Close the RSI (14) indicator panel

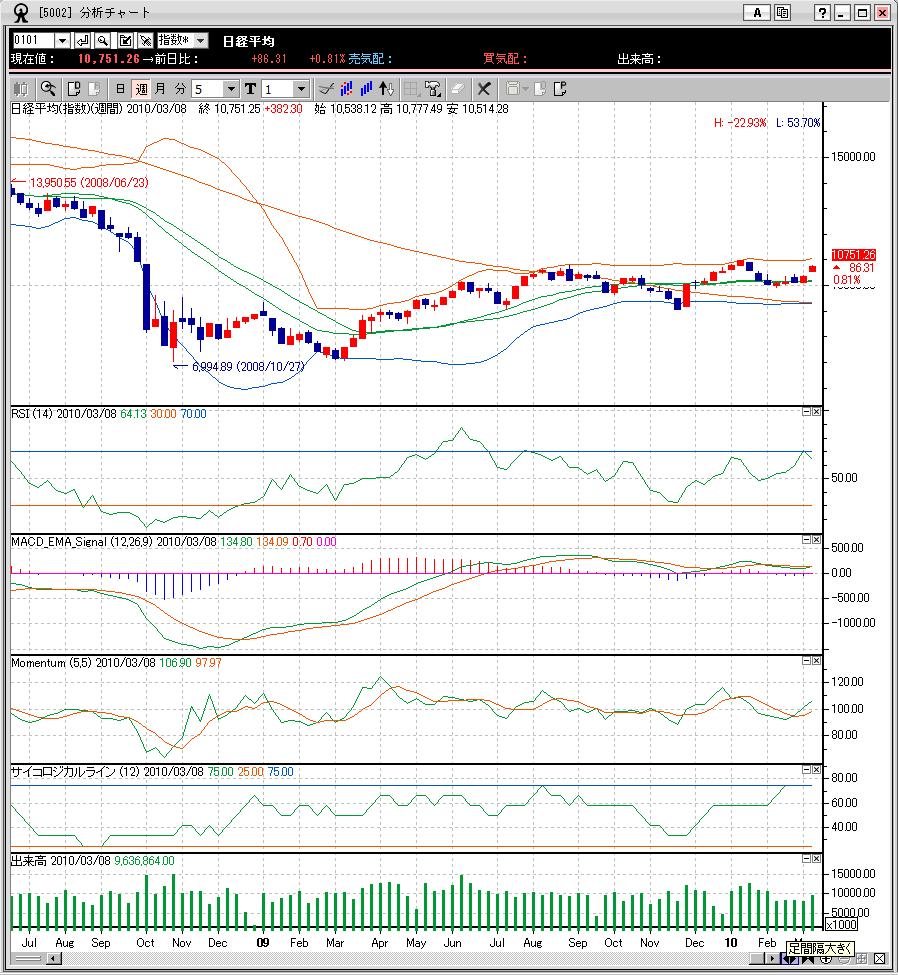816,412
